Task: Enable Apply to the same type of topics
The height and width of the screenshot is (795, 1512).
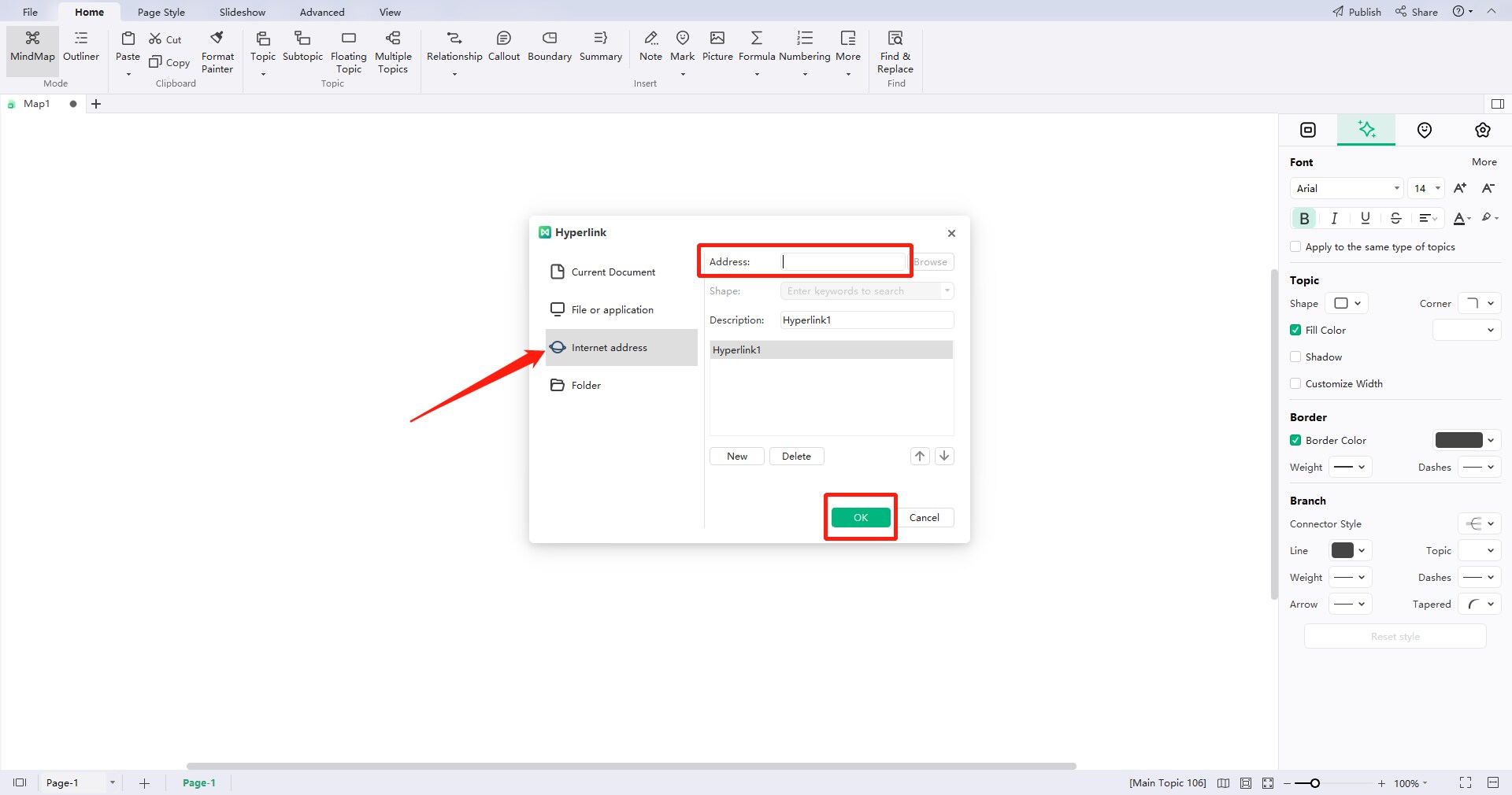Action: point(1295,246)
